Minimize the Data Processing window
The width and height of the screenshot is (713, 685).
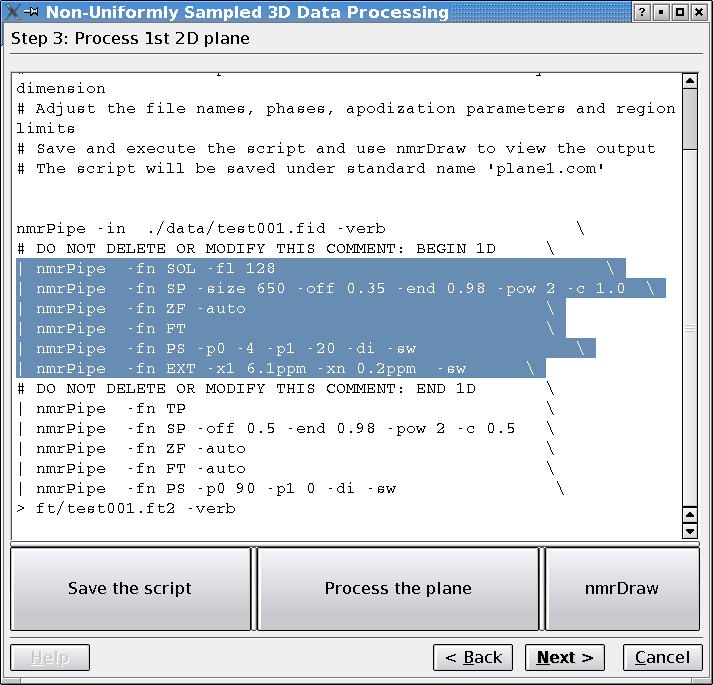pos(661,12)
